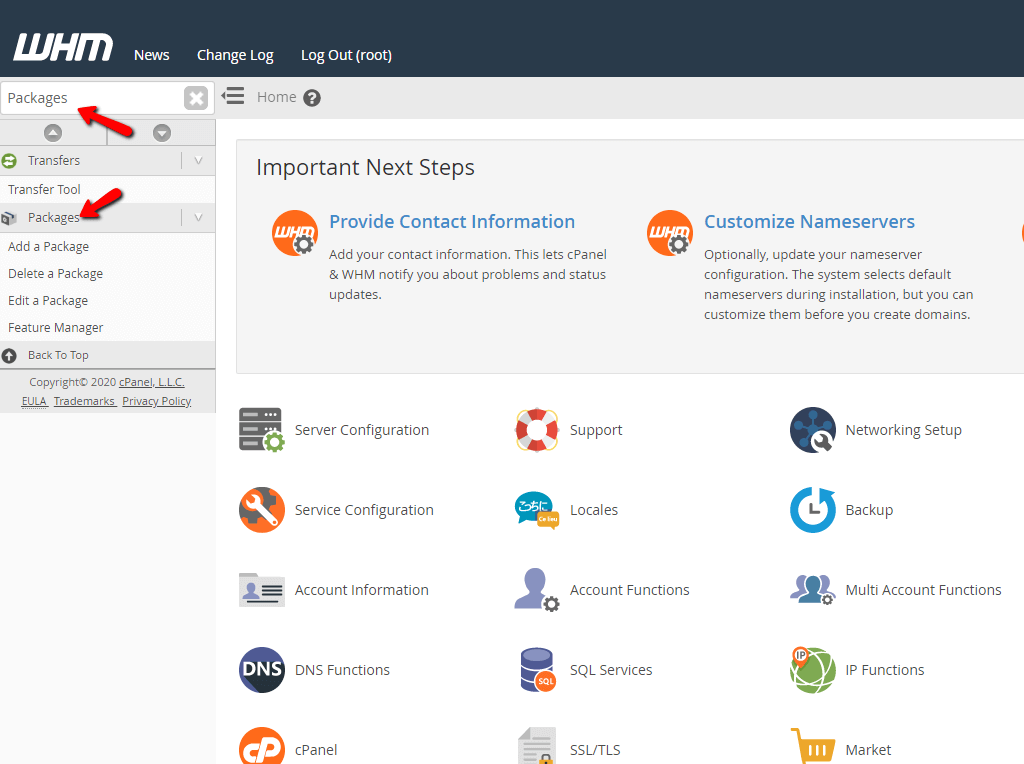Clear the Packages search field
The width and height of the screenshot is (1024, 764).
196,99
